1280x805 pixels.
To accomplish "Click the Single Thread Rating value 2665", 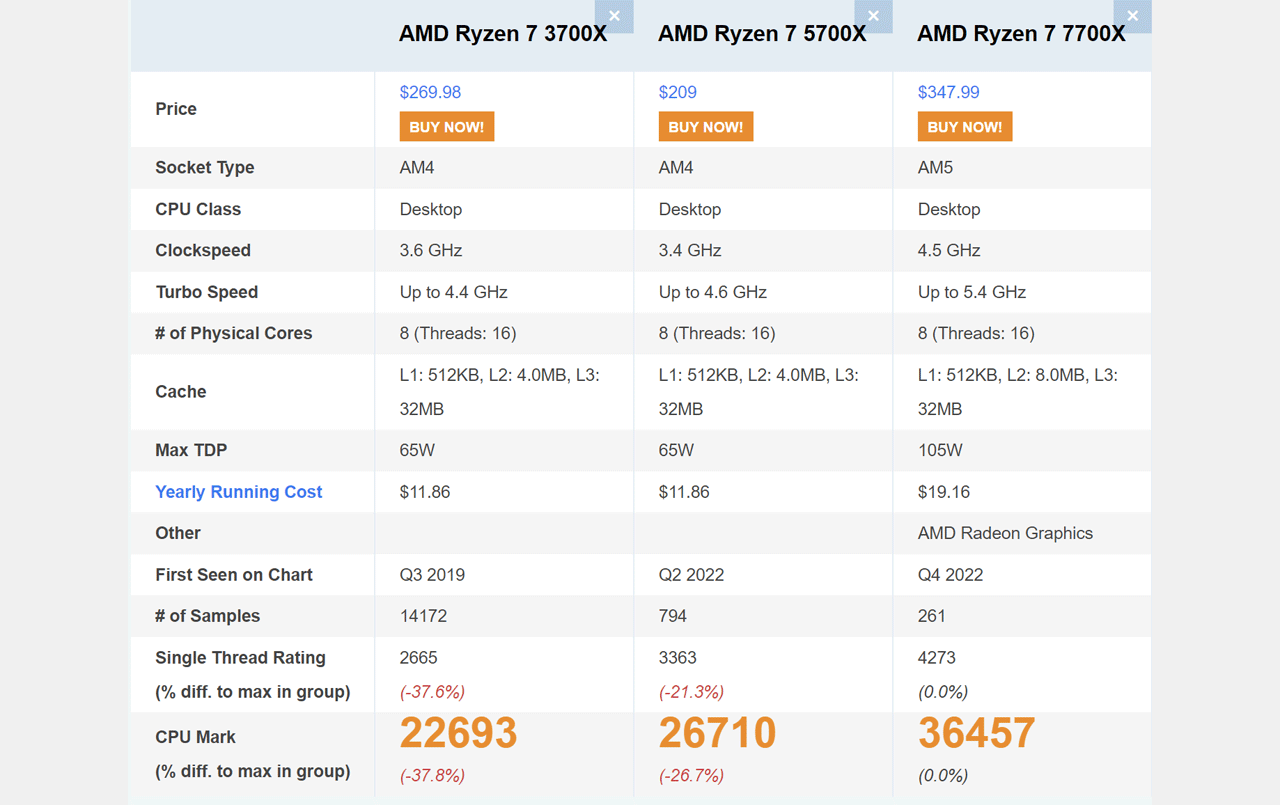I will (x=419, y=658).
